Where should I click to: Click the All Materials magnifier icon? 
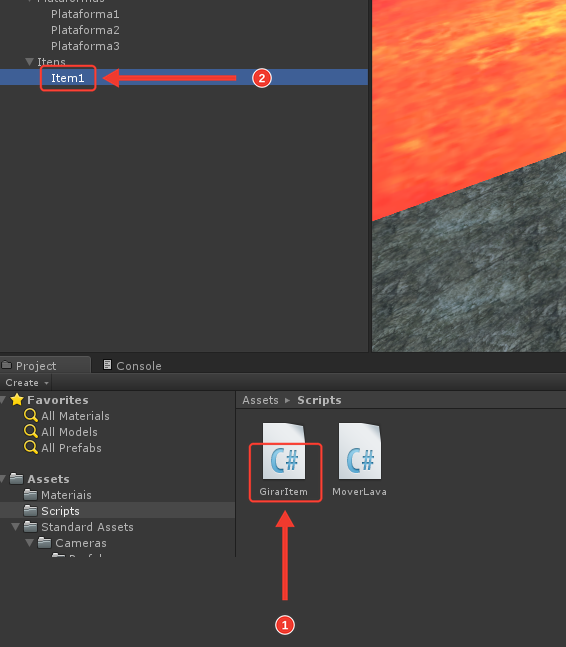[x=31, y=415]
